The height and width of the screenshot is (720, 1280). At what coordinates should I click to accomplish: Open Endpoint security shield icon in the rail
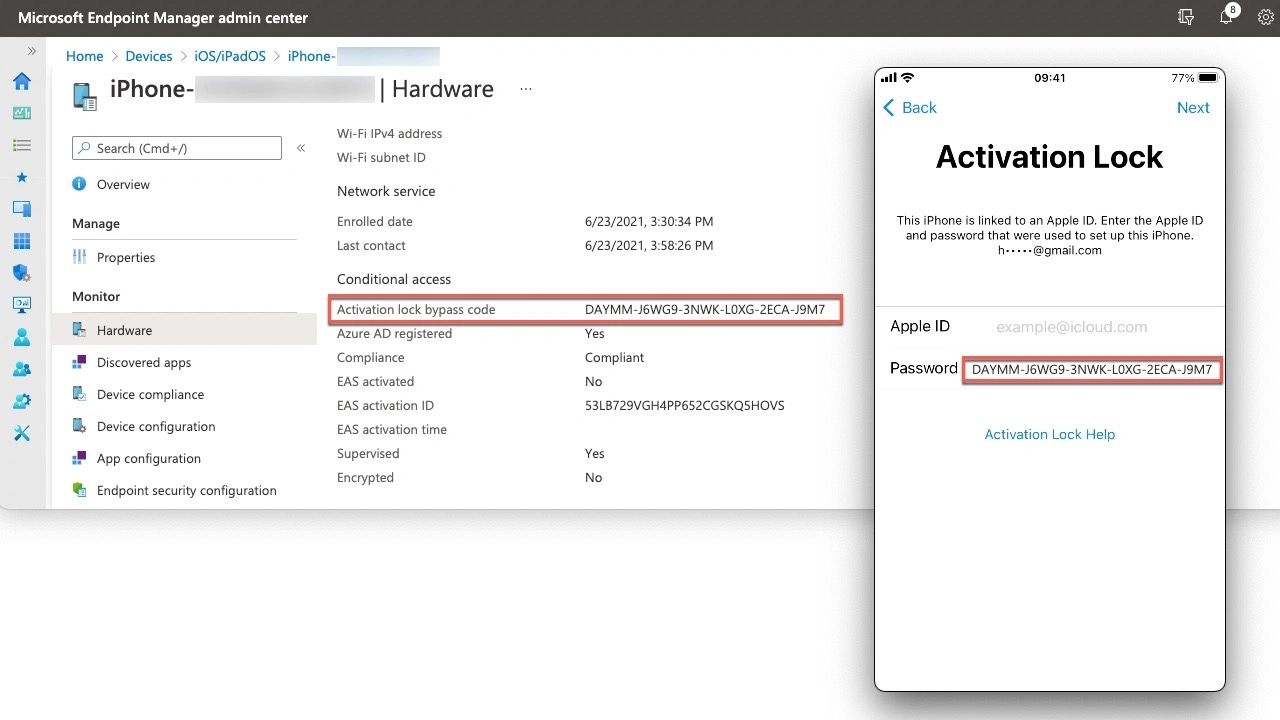point(21,273)
